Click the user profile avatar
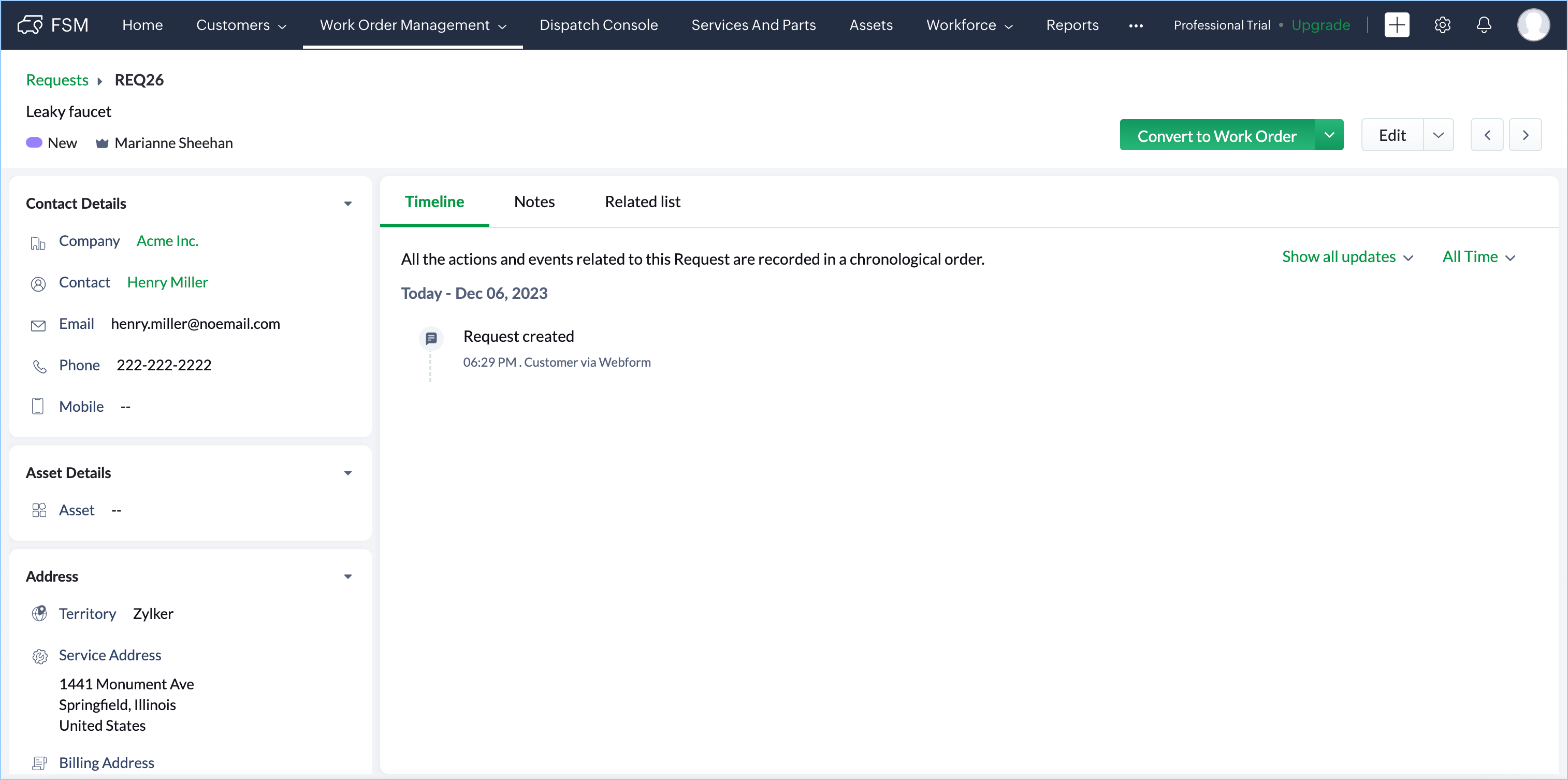This screenshot has width=1568, height=780. [1533, 25]
